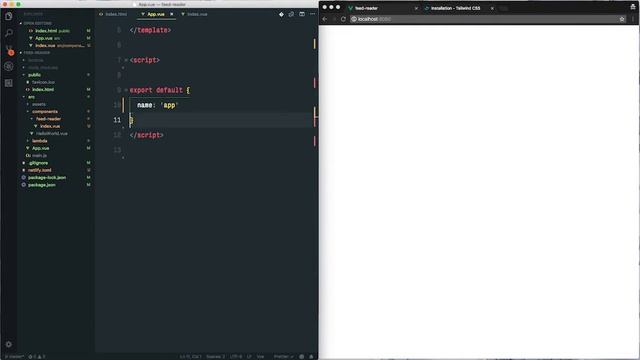Click the browser profile icon at top right
Image resolution: width=640 pixels, height=360 pixels.
(x=633, y=7)
